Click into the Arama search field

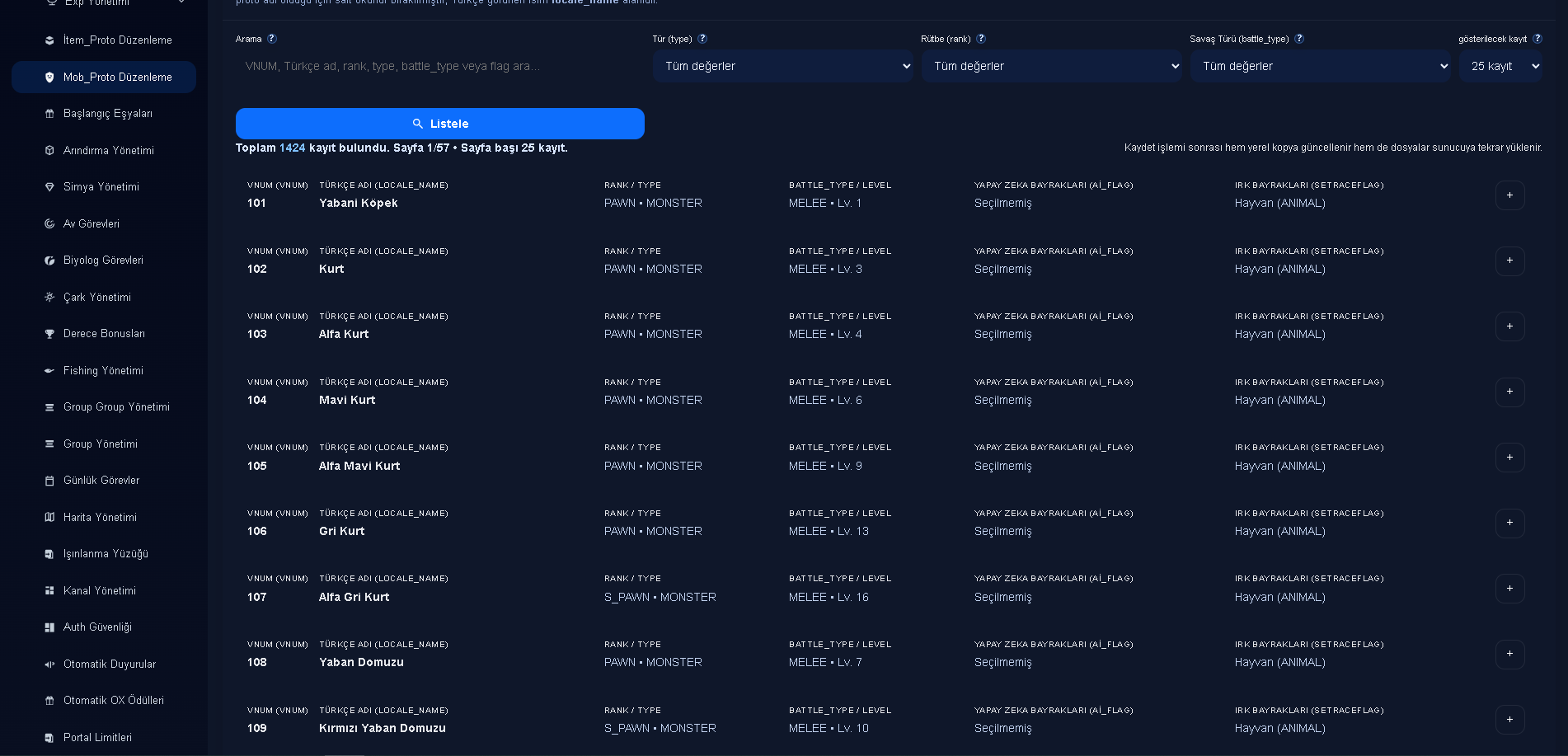pos(440,66)
